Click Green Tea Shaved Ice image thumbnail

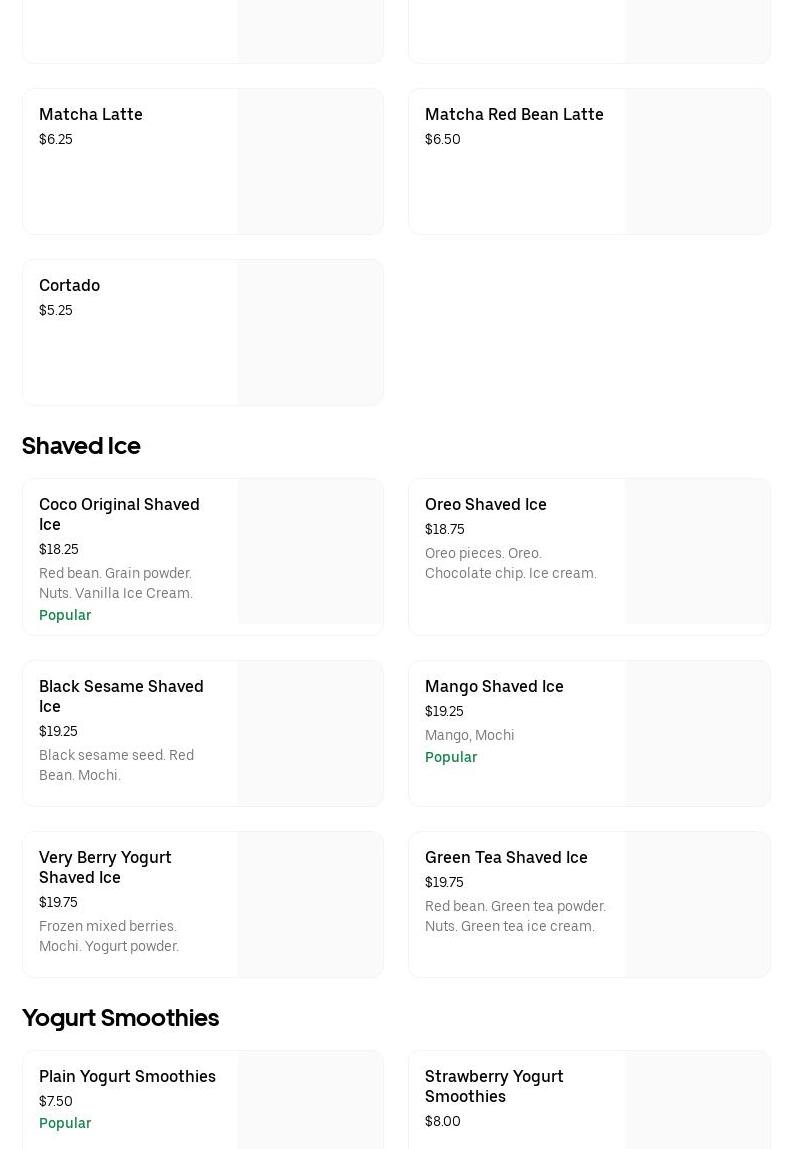[x=697, y=905]
